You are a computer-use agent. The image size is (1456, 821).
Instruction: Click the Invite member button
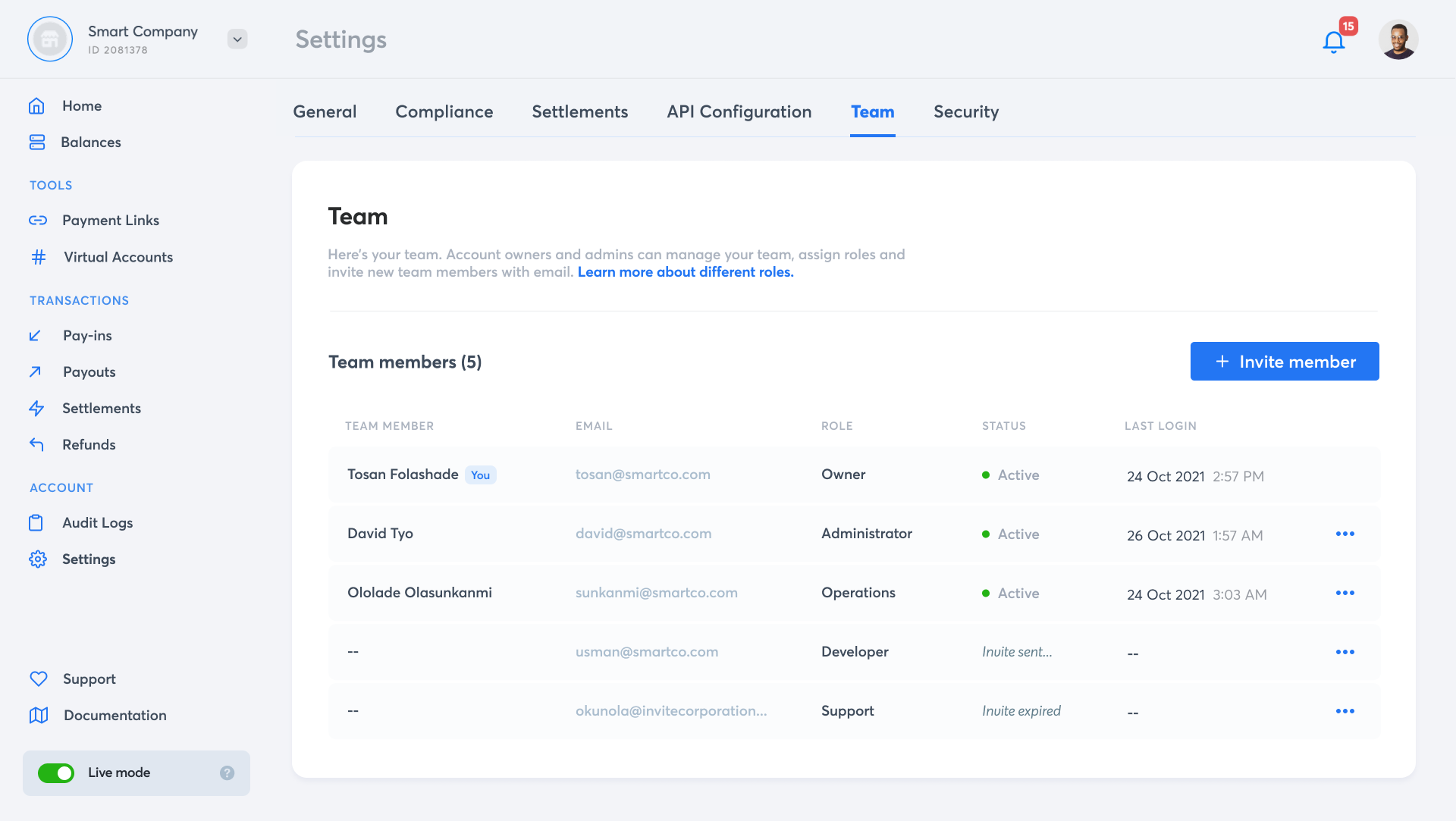click(x=1284, y=362)
